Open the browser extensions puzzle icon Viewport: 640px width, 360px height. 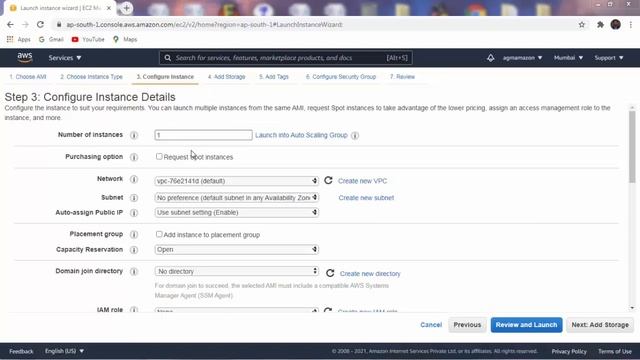600,24
